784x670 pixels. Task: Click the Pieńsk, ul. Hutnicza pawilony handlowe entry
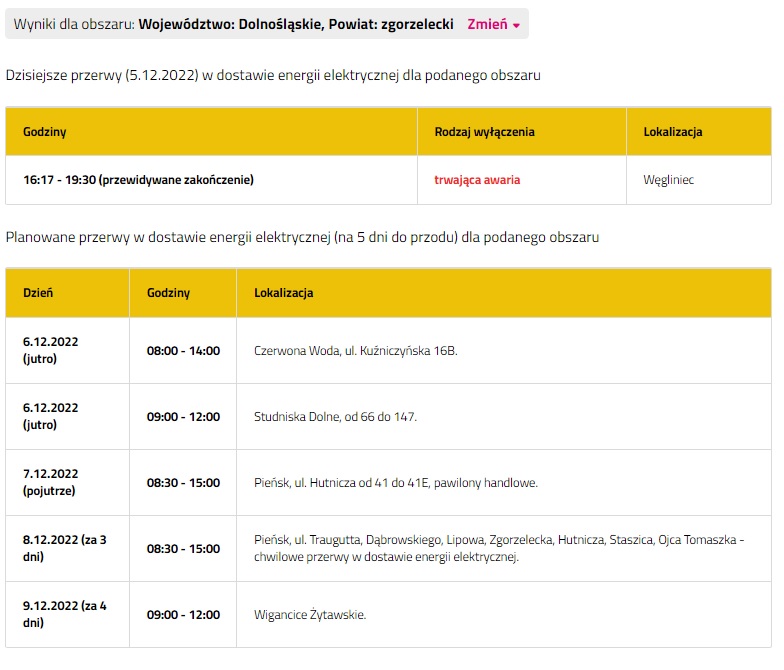tap(396, 483)
